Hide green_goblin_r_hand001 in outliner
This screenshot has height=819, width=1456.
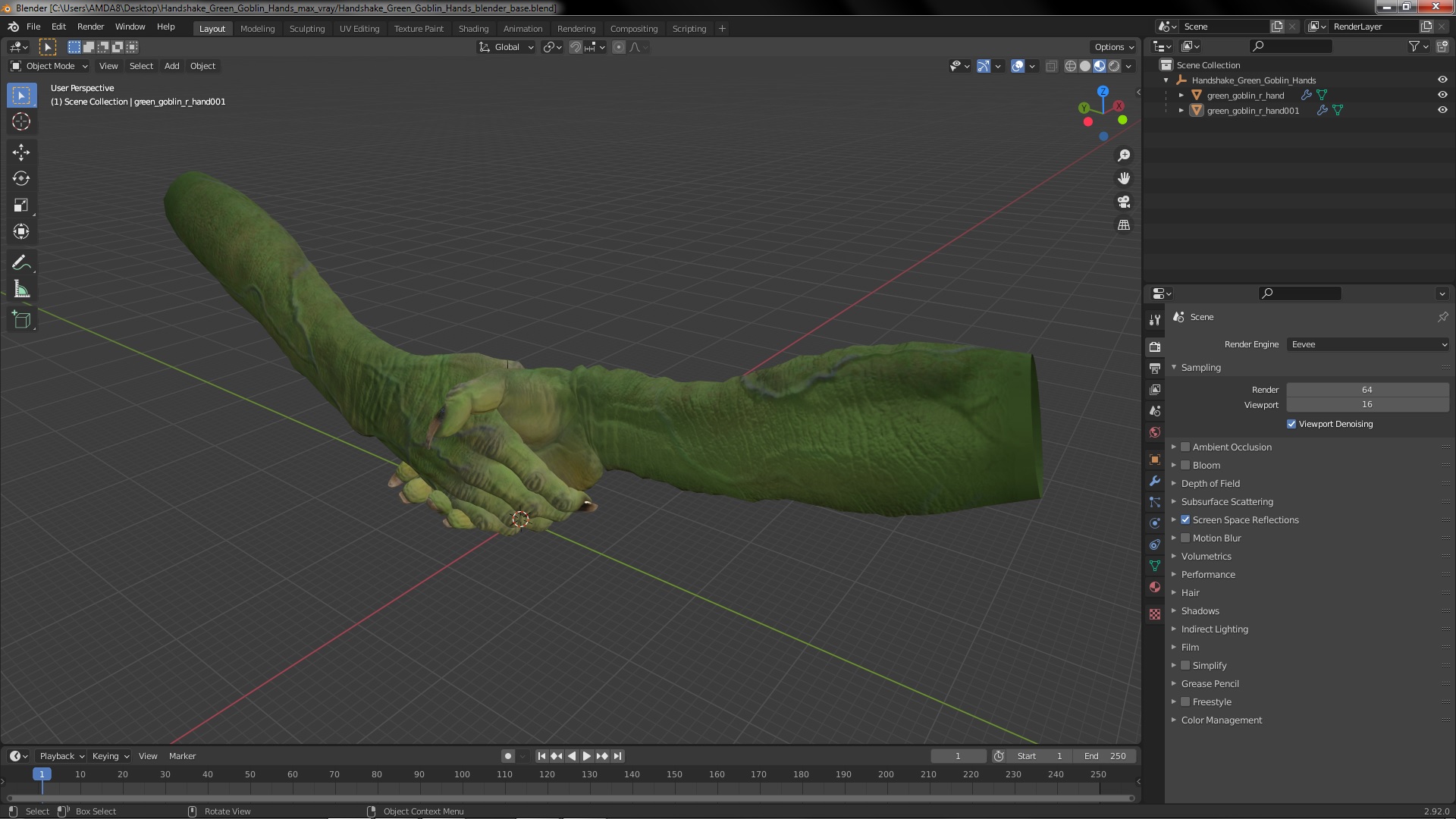tap(1442, 110)
